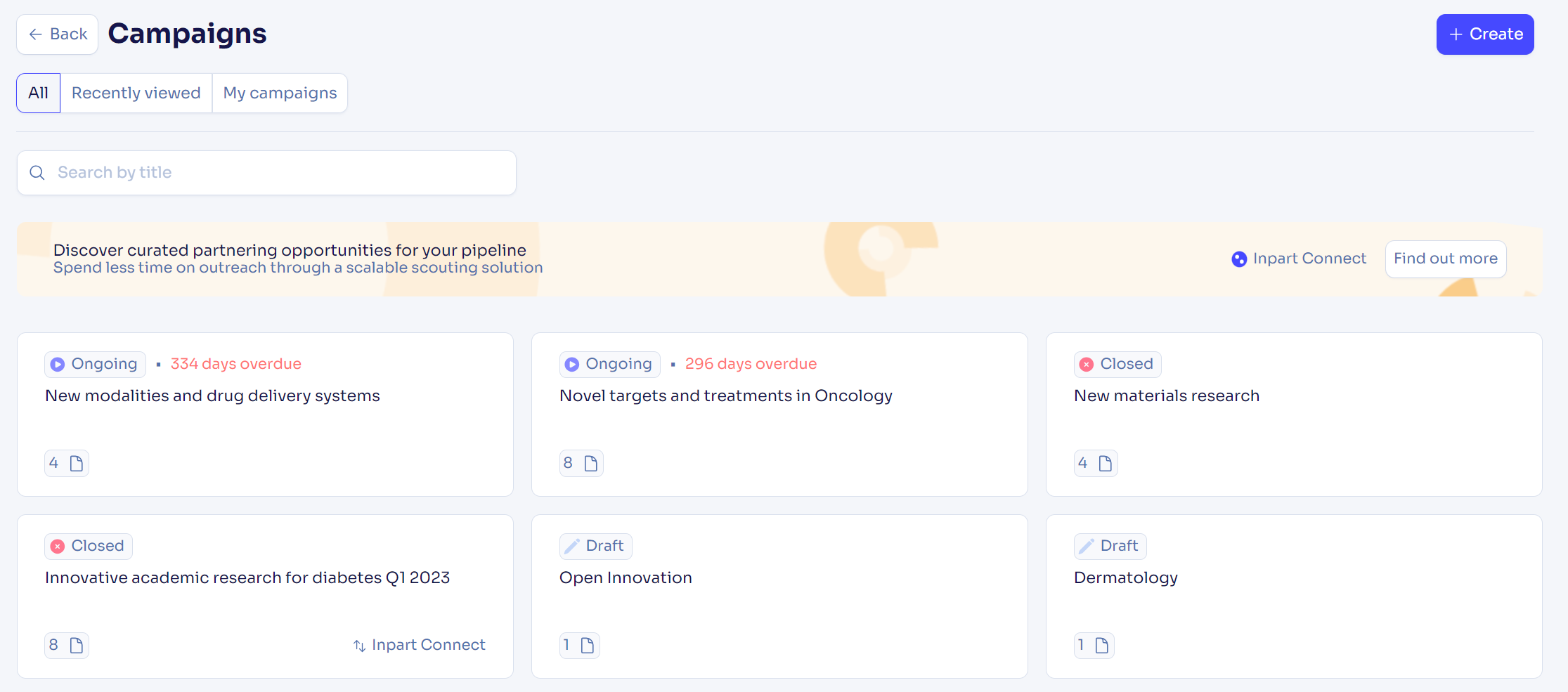This screenshot has height=692, width=1568.
Task: Focus the Search by title field
Action: click(x=266, y=173)
